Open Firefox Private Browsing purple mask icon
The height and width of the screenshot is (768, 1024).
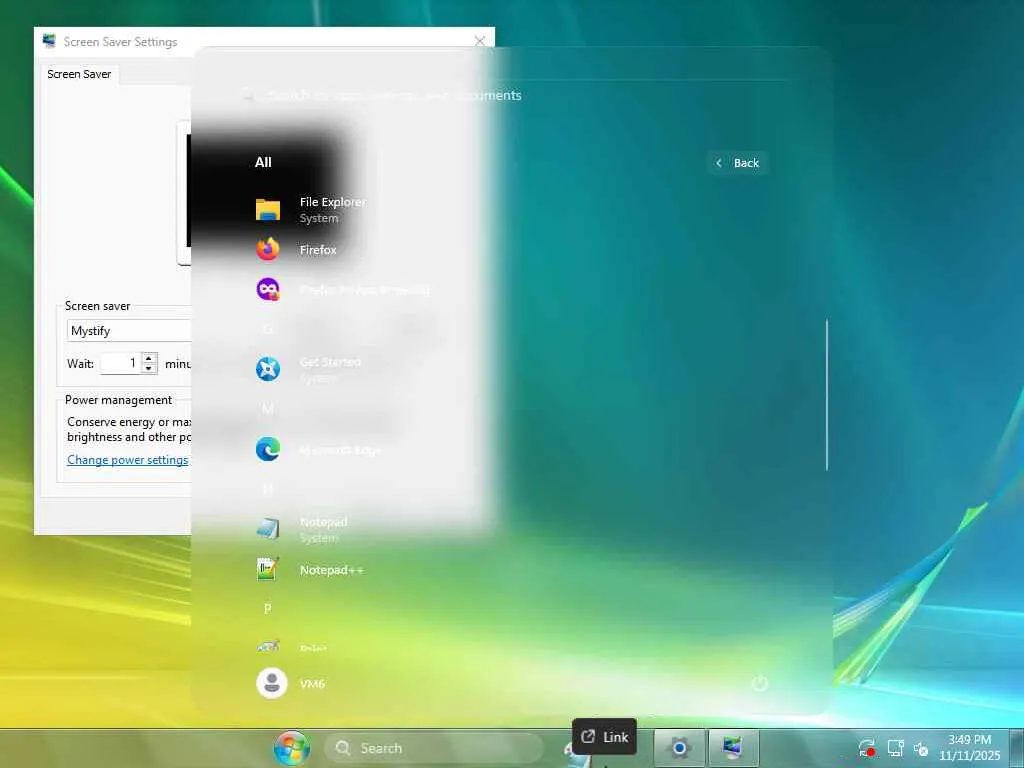click(268, 289)
